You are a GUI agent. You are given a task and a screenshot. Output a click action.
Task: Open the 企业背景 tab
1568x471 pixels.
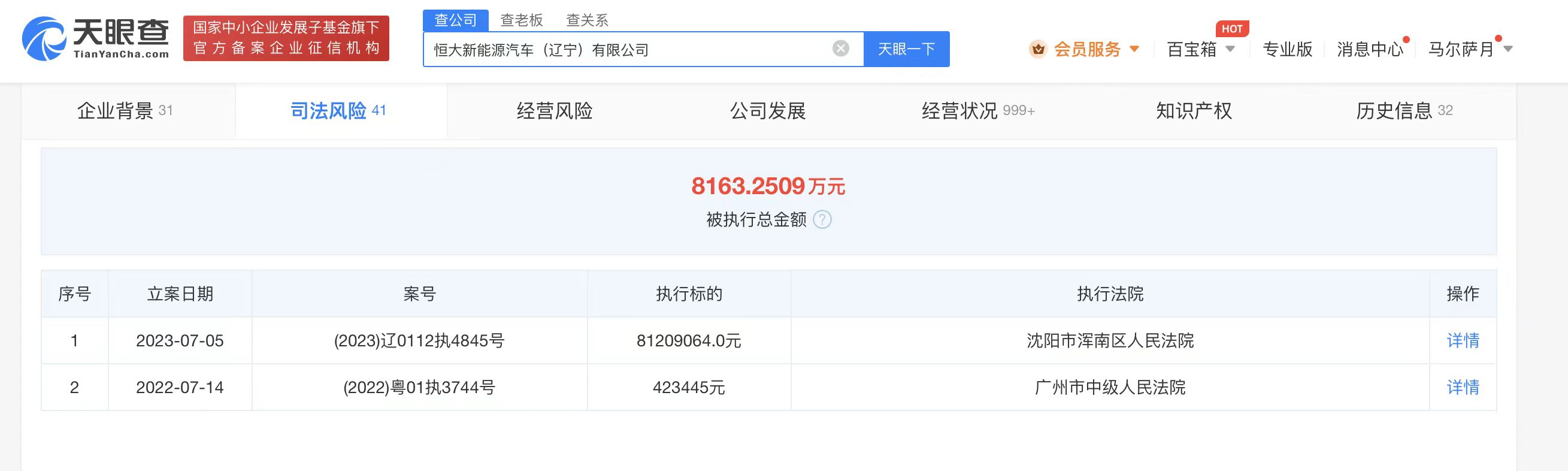point(125,110)
